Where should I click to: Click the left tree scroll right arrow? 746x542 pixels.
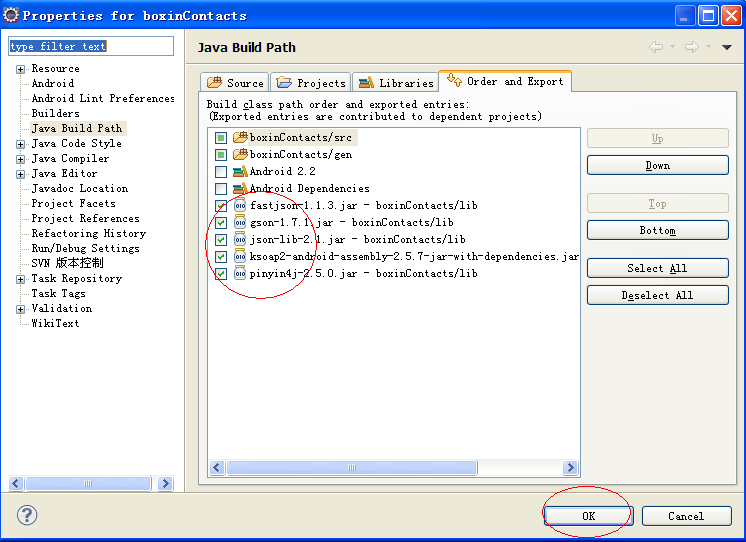165,483
